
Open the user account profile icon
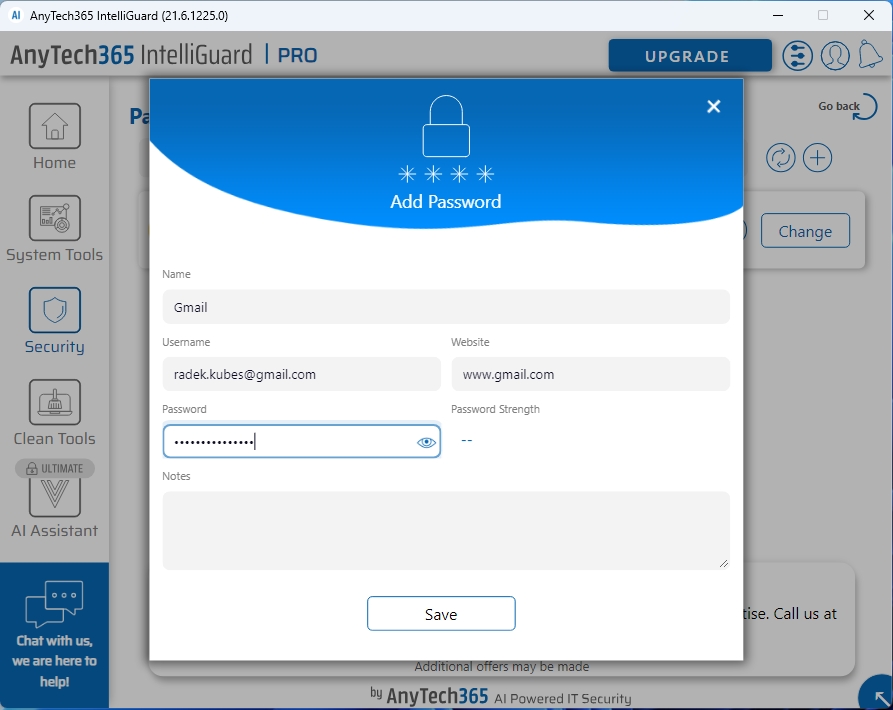(x=835, y=56)
